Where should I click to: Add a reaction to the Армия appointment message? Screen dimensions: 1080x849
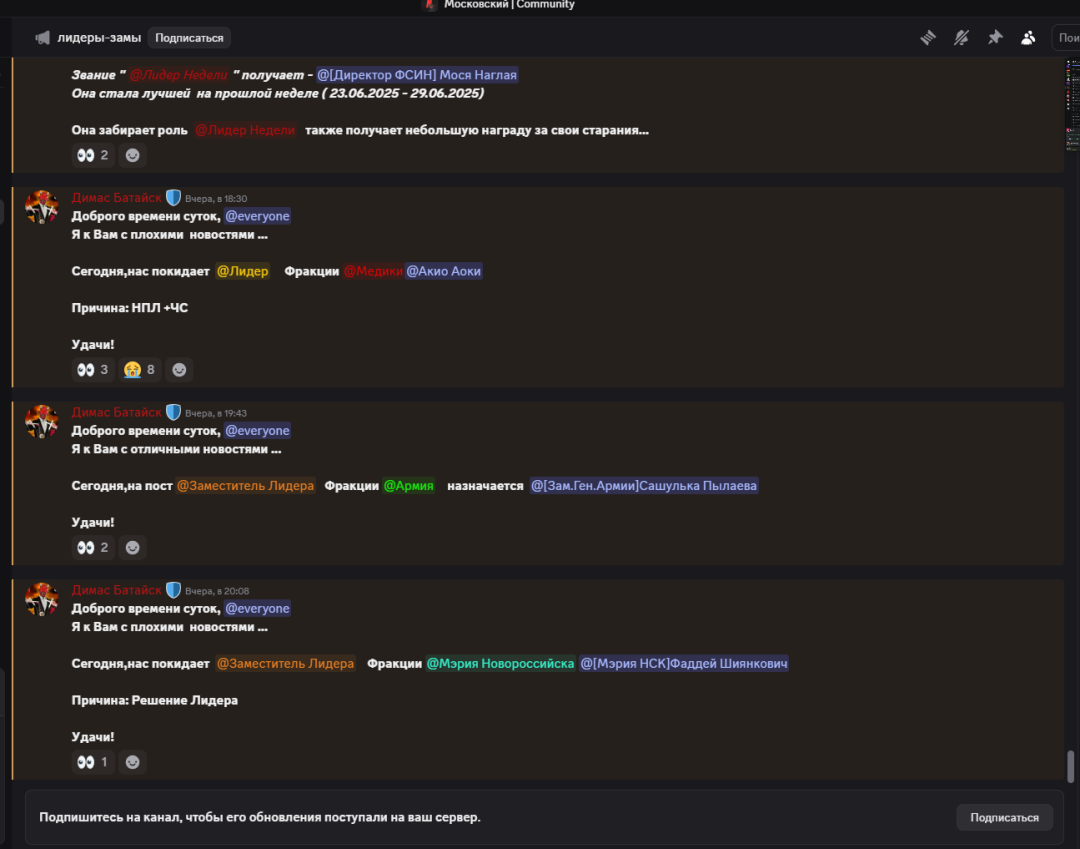click(x=133, y=548)
